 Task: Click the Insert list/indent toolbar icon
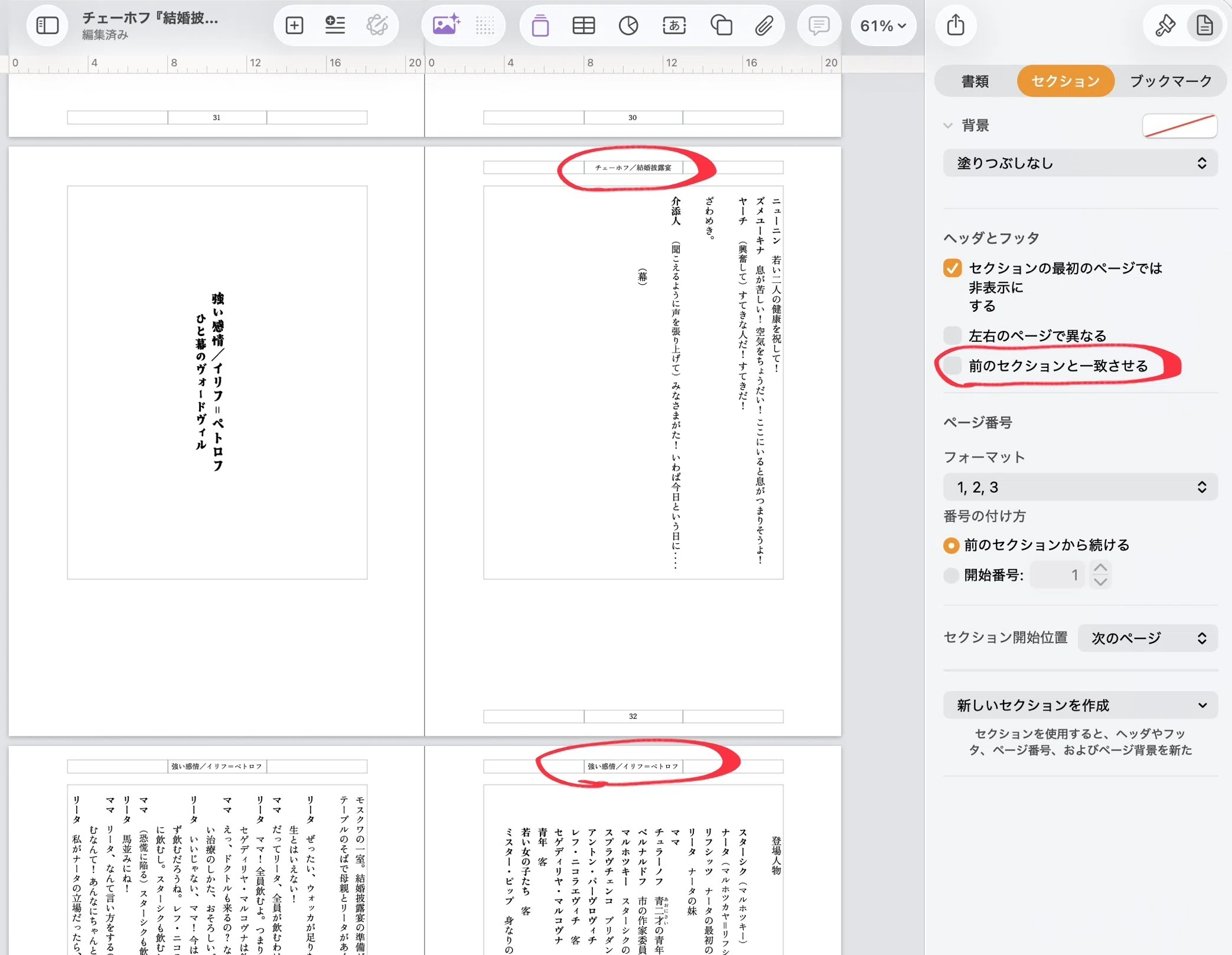335,25
